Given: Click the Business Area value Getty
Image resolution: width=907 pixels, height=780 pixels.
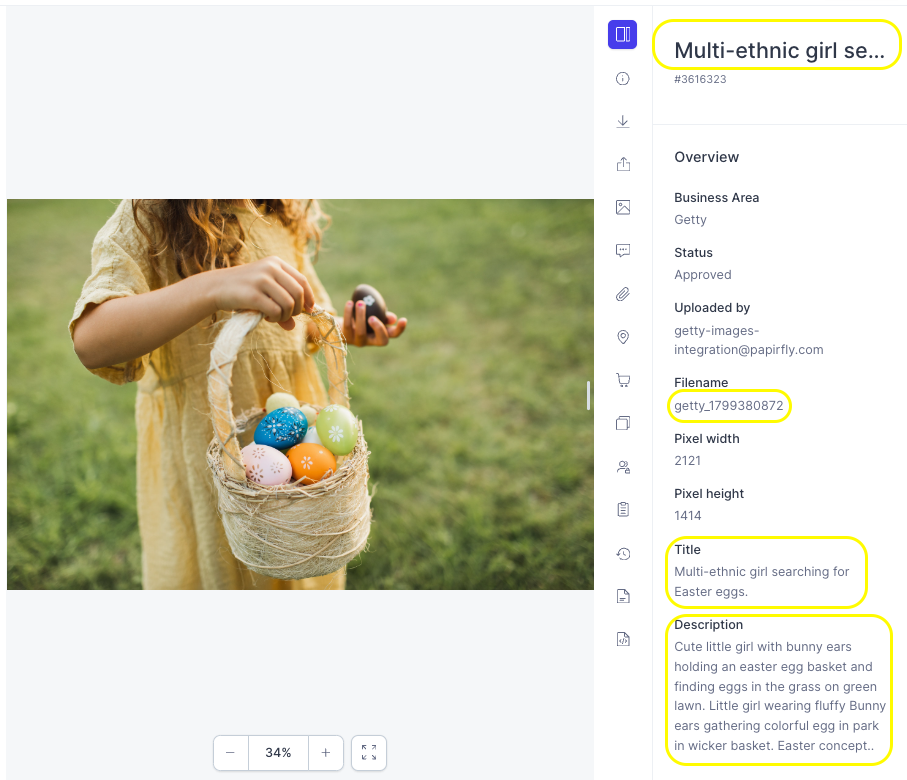Looking at the screenshot, I should coord(690,220).
